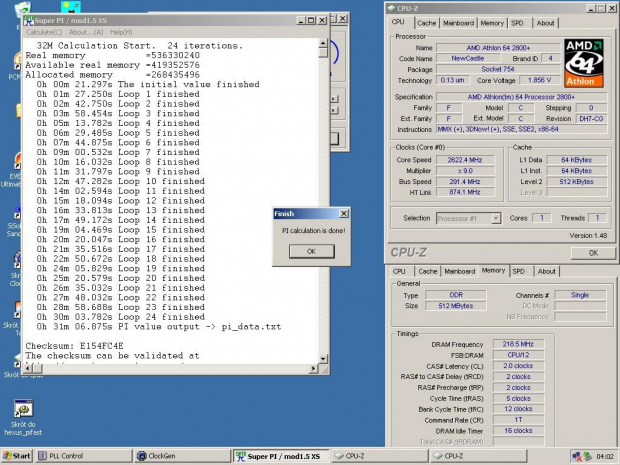Screen dimensions: 620x465
Task: Open the About...(A) menu in Super PI
Action: point(86,32)
